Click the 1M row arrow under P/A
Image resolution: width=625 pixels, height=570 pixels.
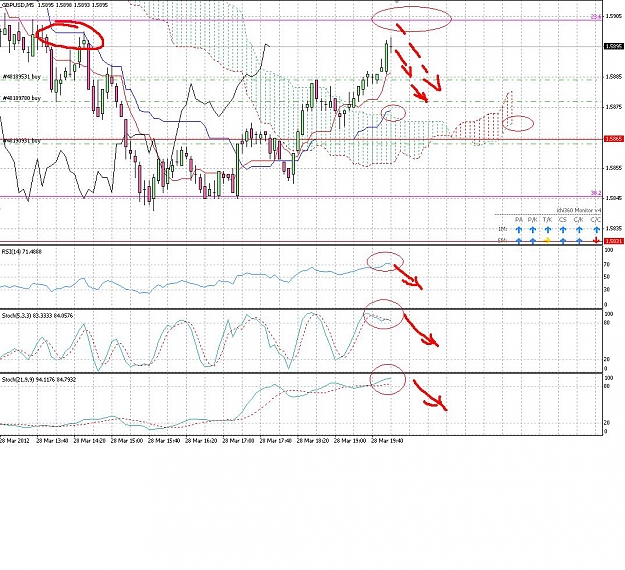coord(519,230)
